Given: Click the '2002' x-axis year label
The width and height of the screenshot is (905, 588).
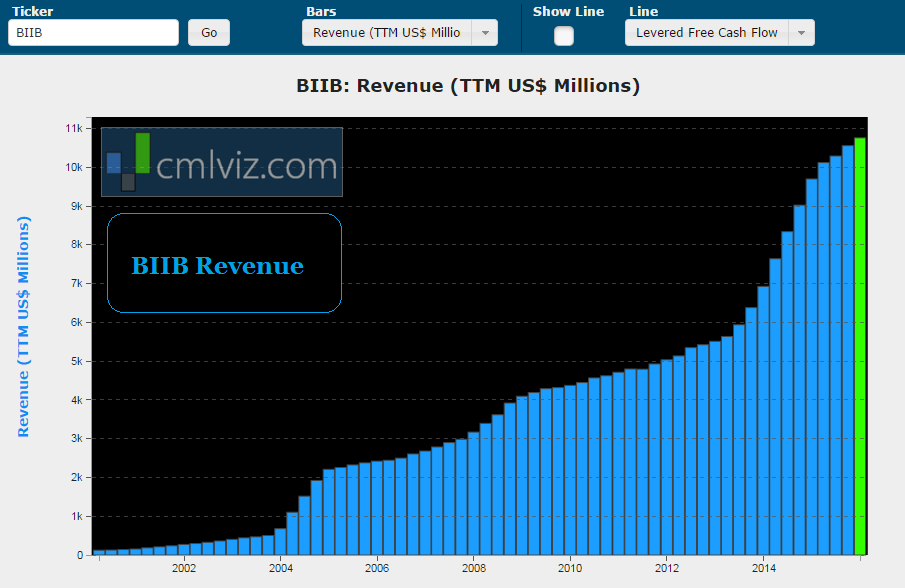Looking at the screenshot, I should (x=184, y=568).
